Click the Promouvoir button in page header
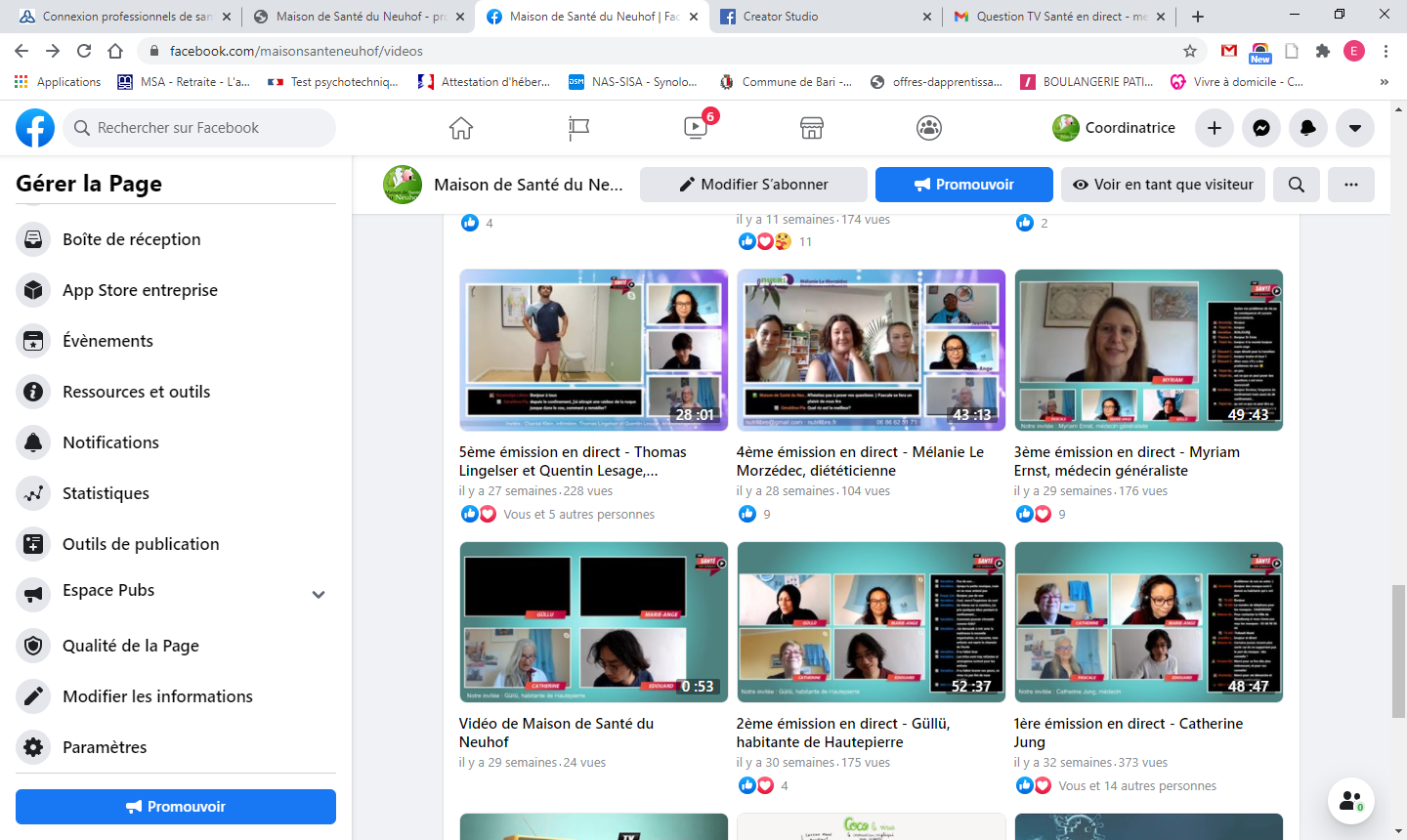Viewport: 1407px width, 840px height. [963, 185]
